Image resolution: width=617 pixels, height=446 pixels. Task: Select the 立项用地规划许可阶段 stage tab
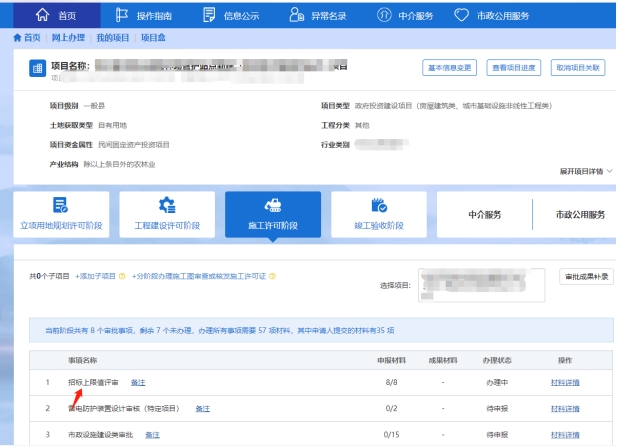61,214
